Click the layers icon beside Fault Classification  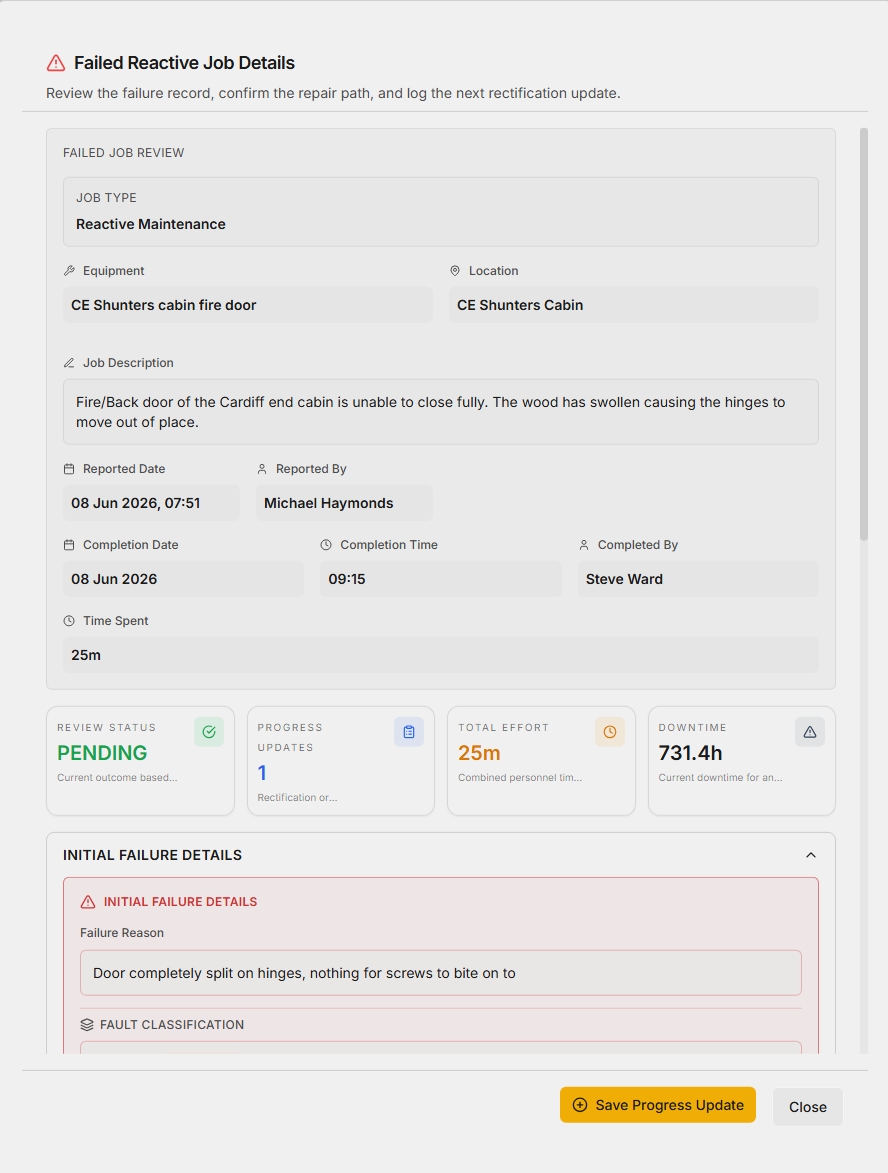(87, 1025)
